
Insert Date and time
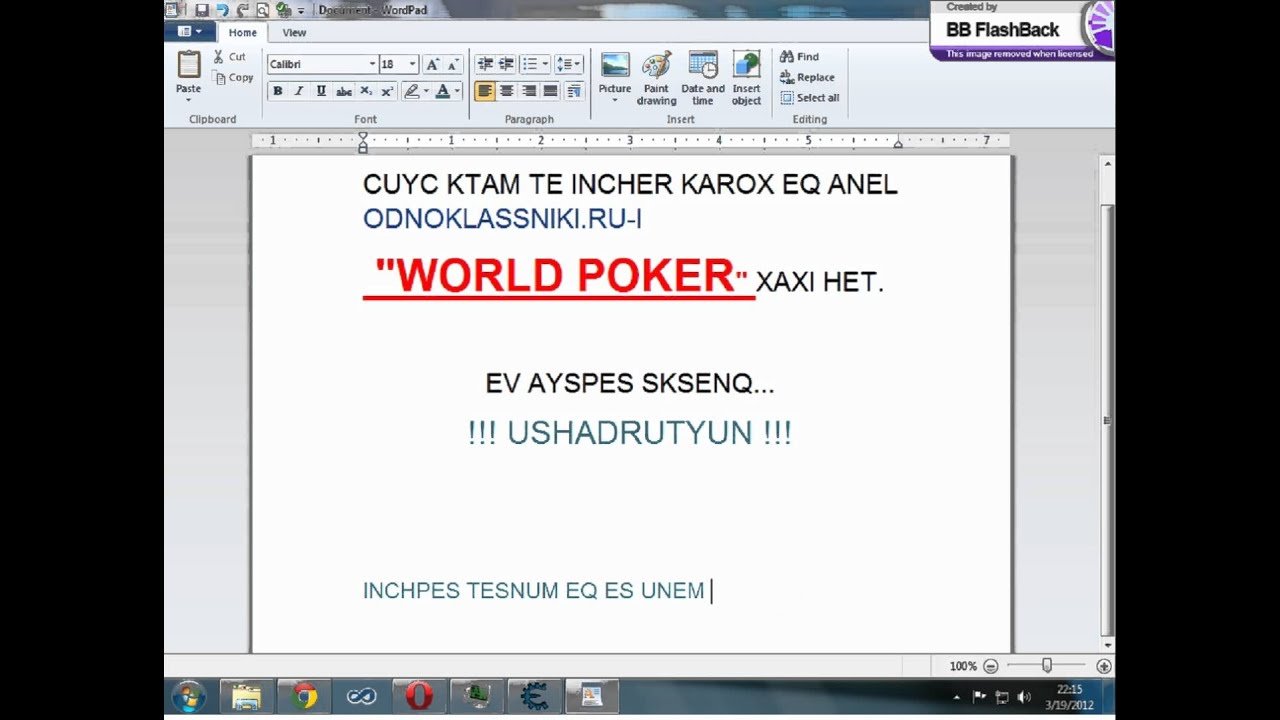pos(703,78)
